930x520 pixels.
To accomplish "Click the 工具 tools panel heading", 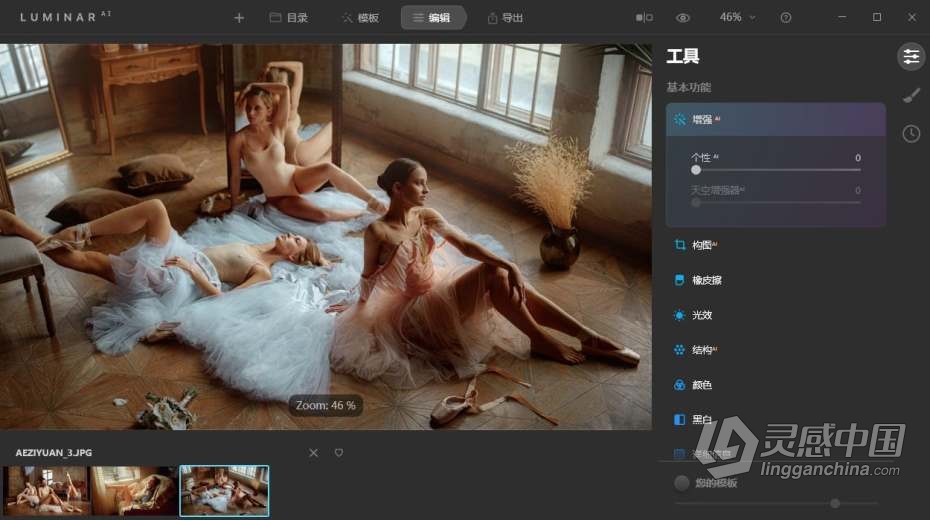I will (x=683, y=56).
